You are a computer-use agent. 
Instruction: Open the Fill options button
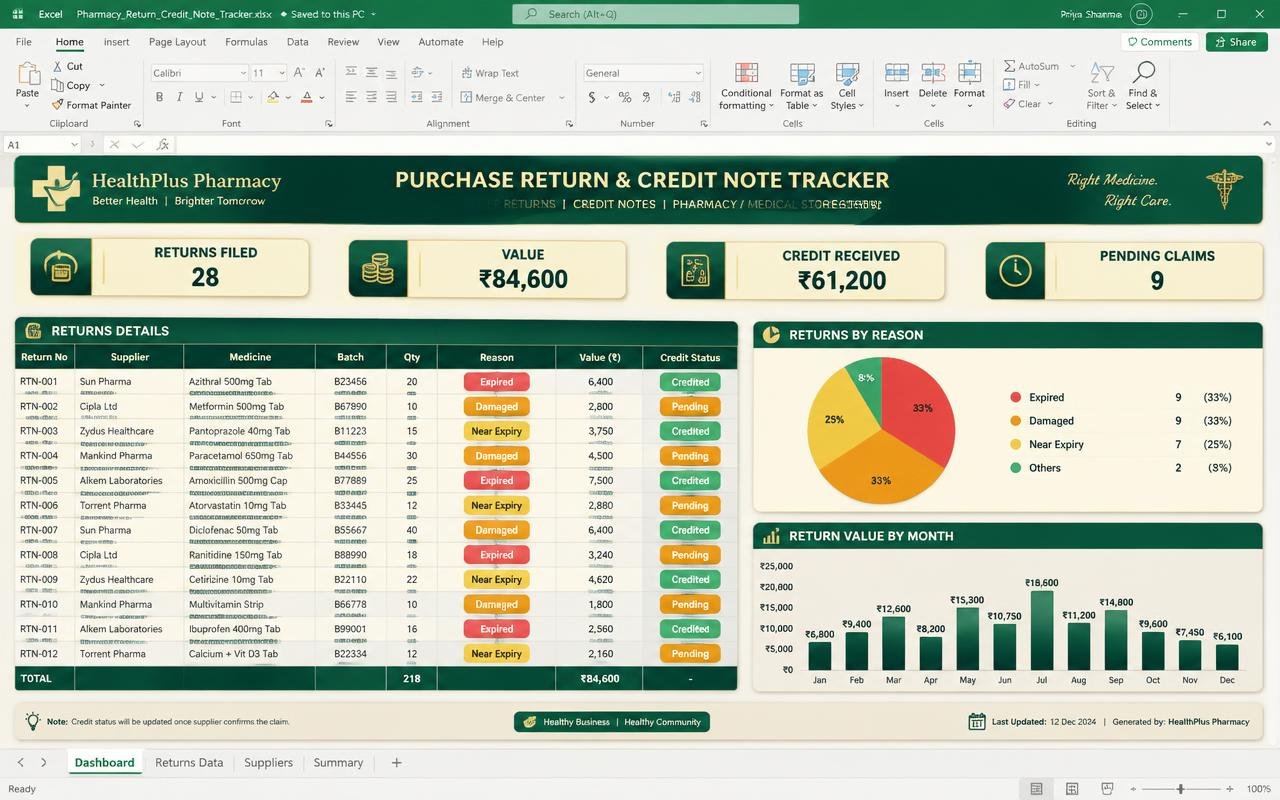(1022, 85)
